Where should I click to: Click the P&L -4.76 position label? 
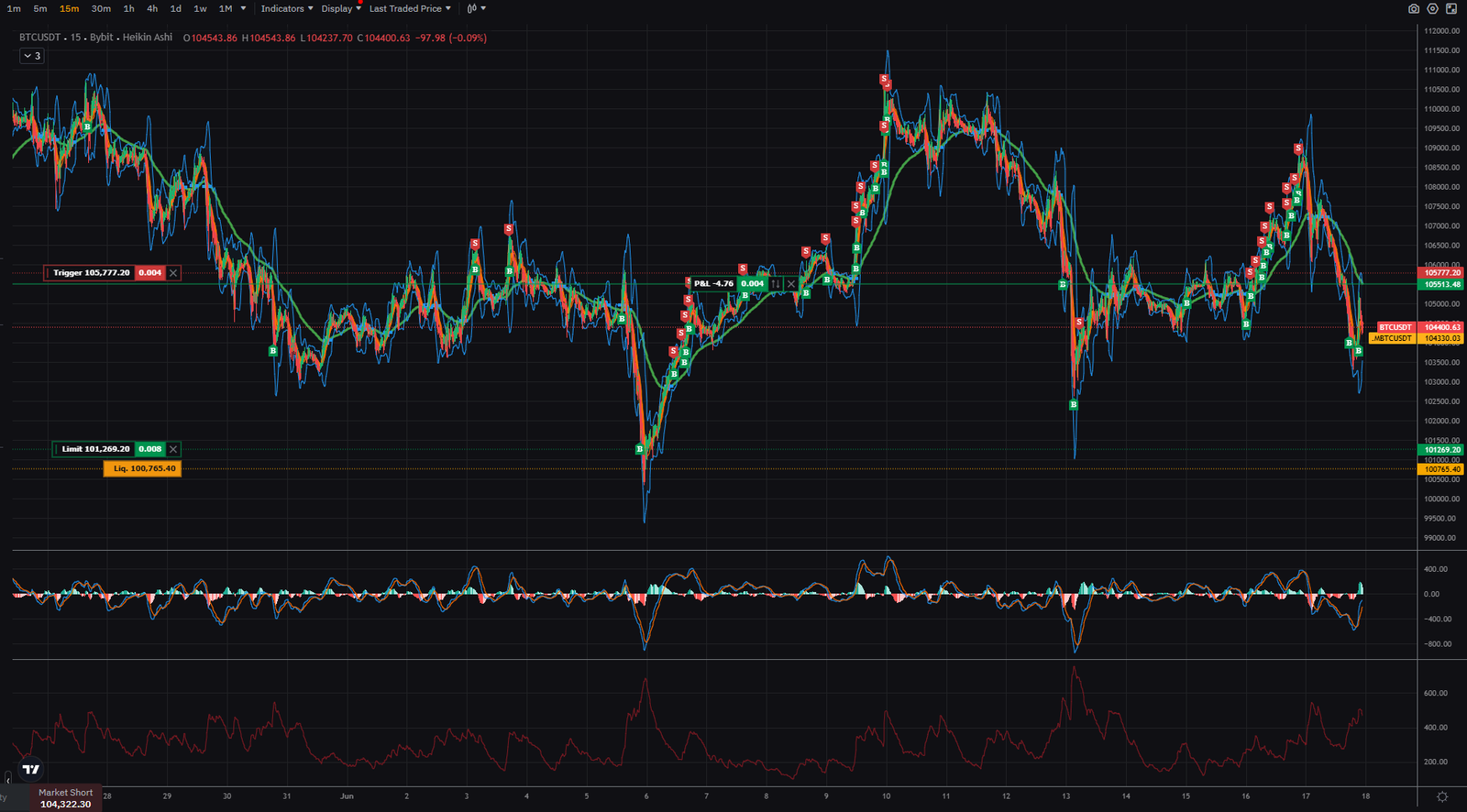click(713, 284)
